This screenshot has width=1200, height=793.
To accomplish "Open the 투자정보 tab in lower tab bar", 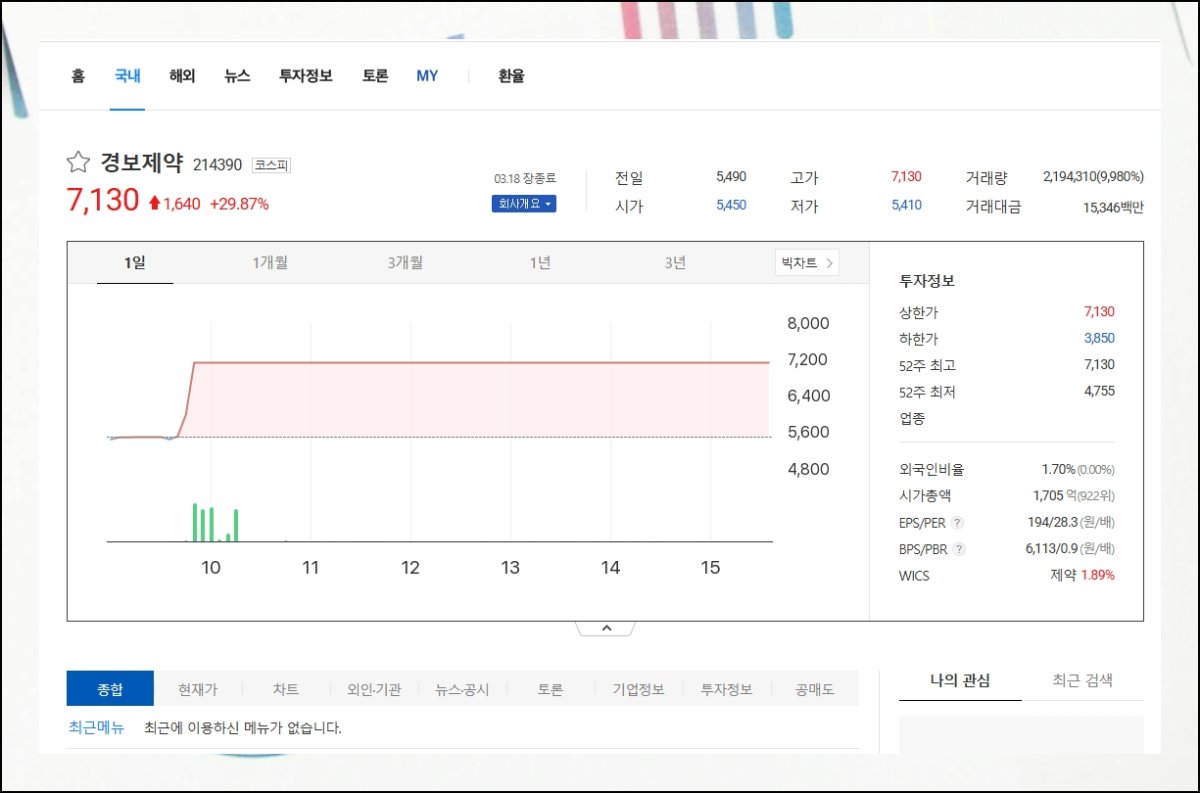I will pyautogui.click(x=726, y=689).
